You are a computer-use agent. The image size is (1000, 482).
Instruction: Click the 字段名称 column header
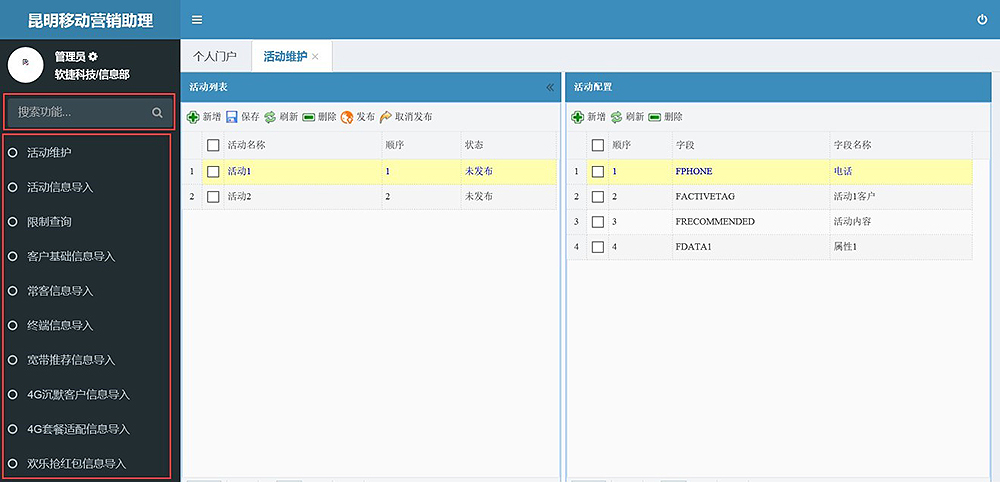(901, 145)
